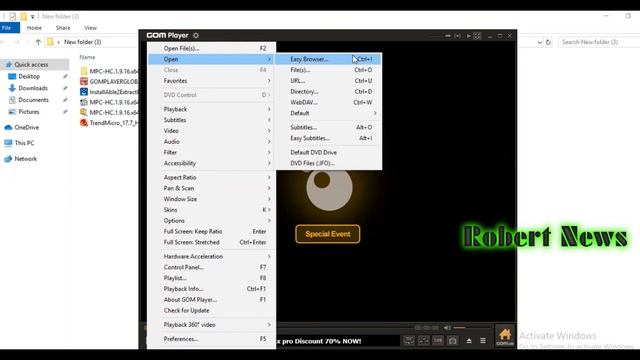Mute using the speaker icon in GOM Player
The height and width of the screenshot is (360, 640).
click(x=447, y=327)
